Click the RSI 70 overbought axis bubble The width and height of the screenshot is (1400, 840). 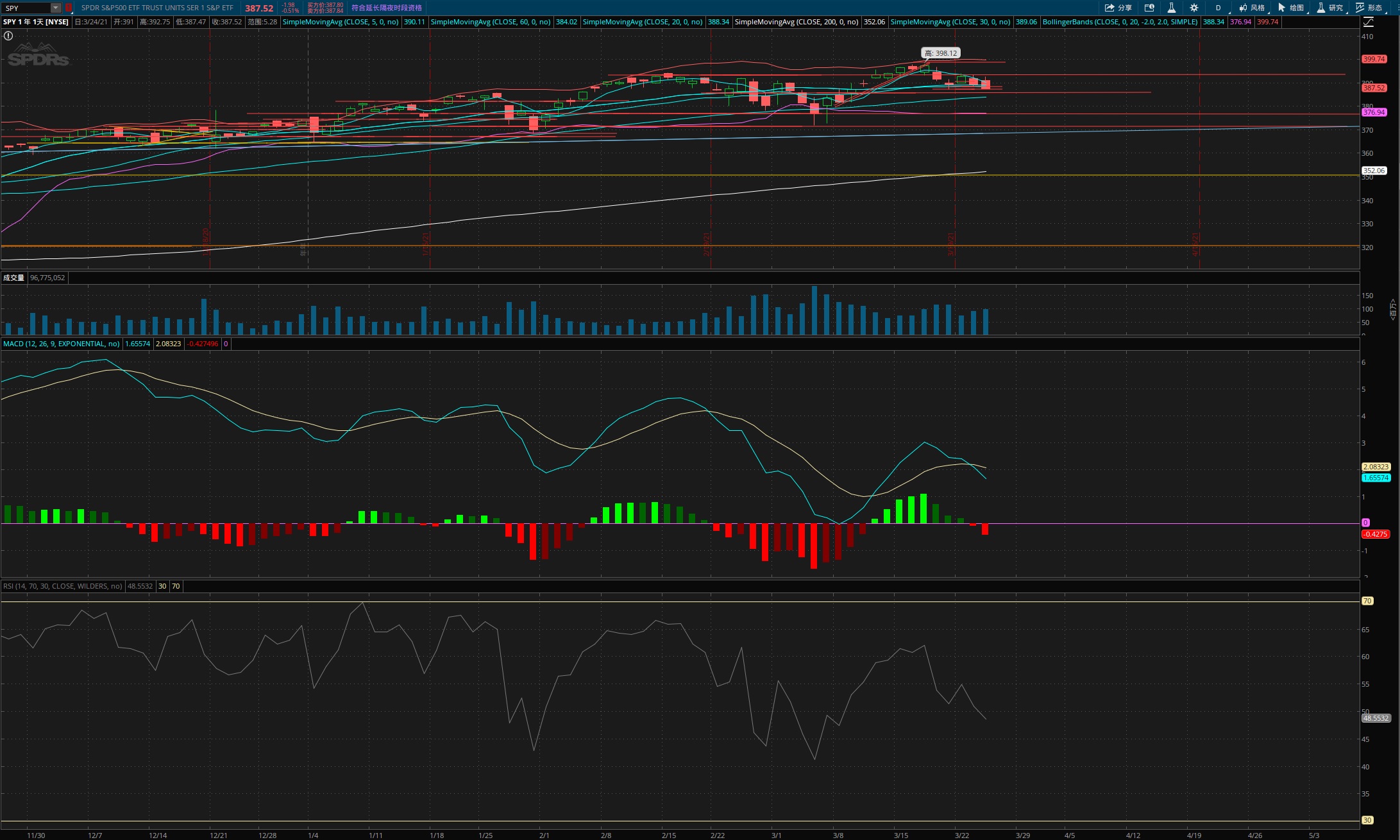(x=1367, y=601)
